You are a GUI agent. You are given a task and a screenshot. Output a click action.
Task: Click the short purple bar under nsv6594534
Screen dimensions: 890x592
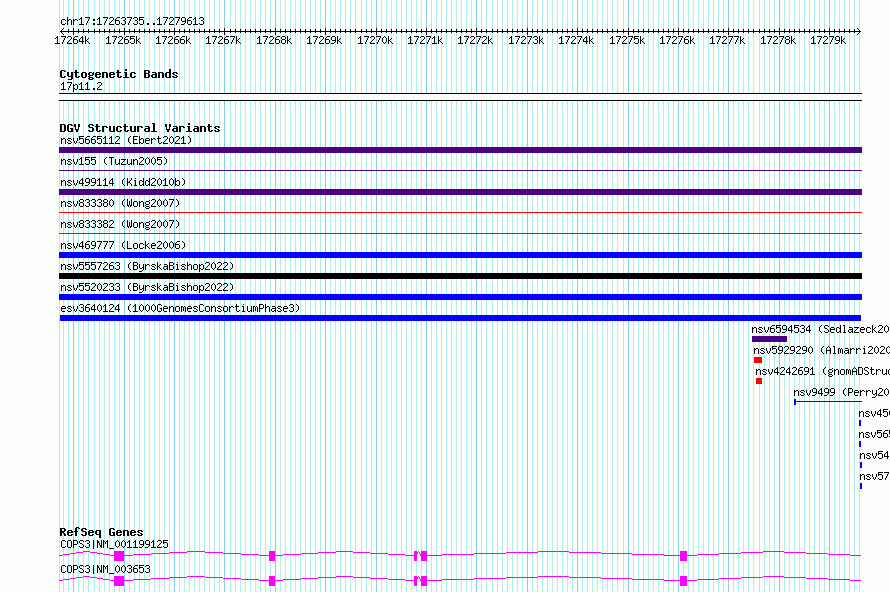coord(769,339)
